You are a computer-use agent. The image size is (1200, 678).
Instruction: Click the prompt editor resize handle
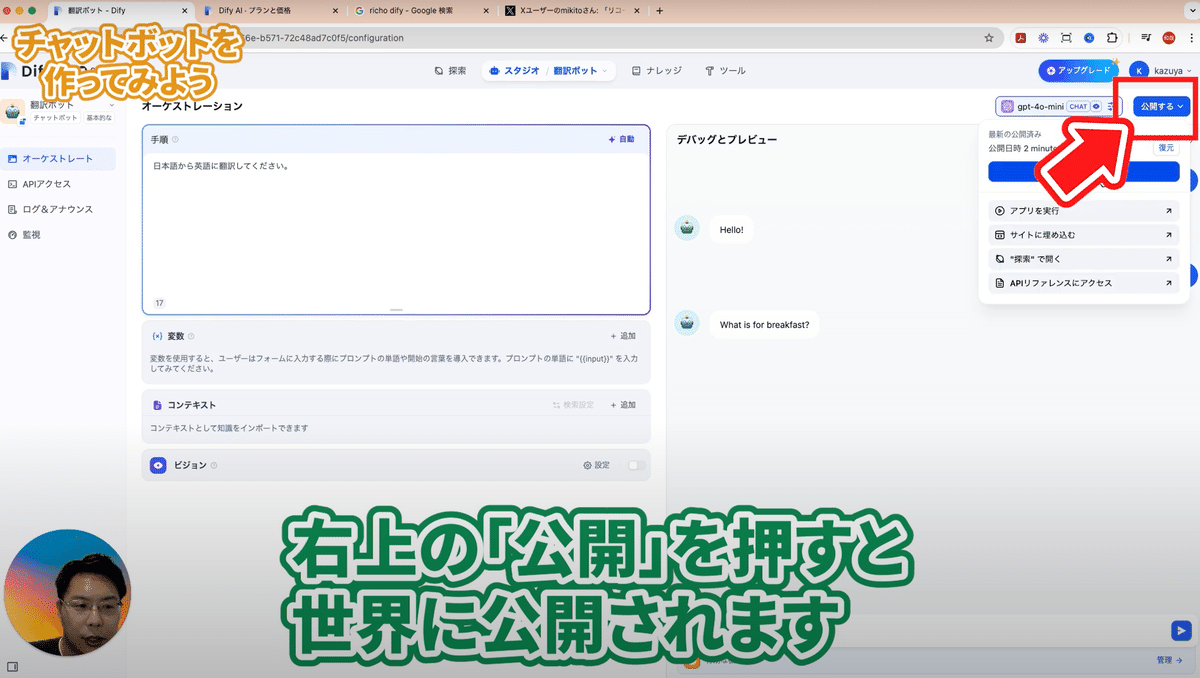point(396,310)
